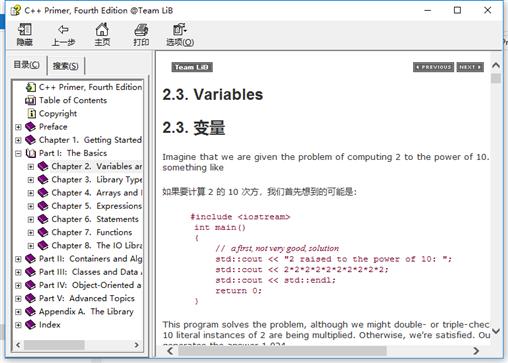Click the content pane scroll-down arrow
508x363 pixels.
pyautogui.click(x=496, y=331)
